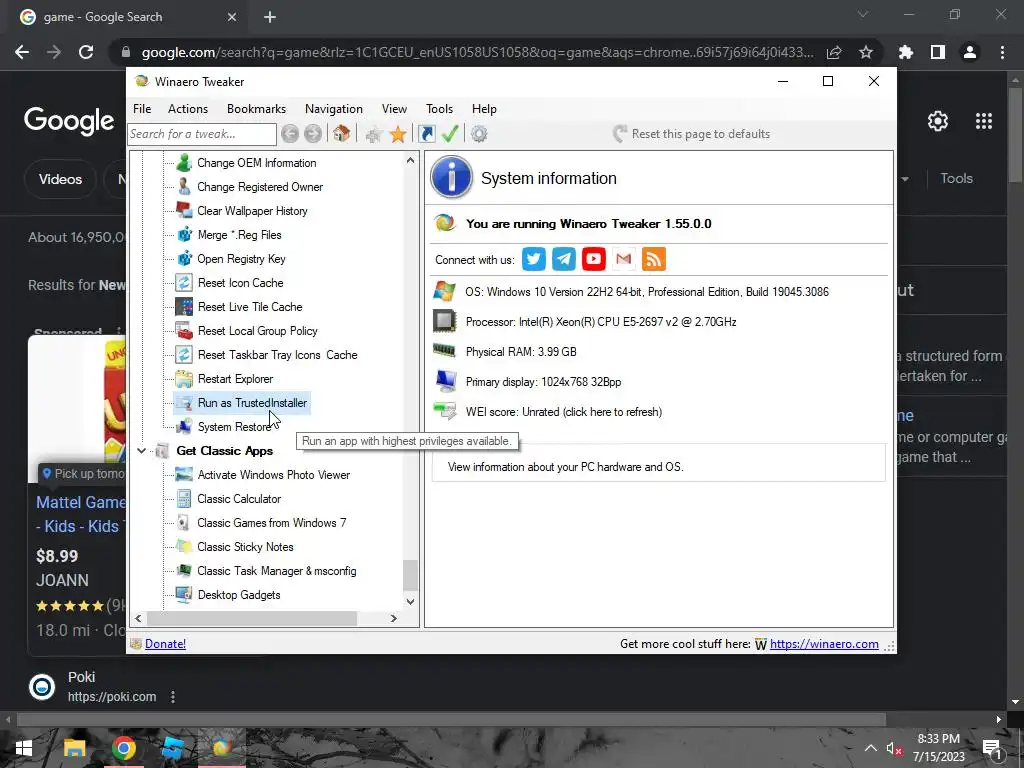The height and width of the screenshot is (768, 1024).
Task: Open File Explorer from the taskbar
Action: click(x=74, y=748)
